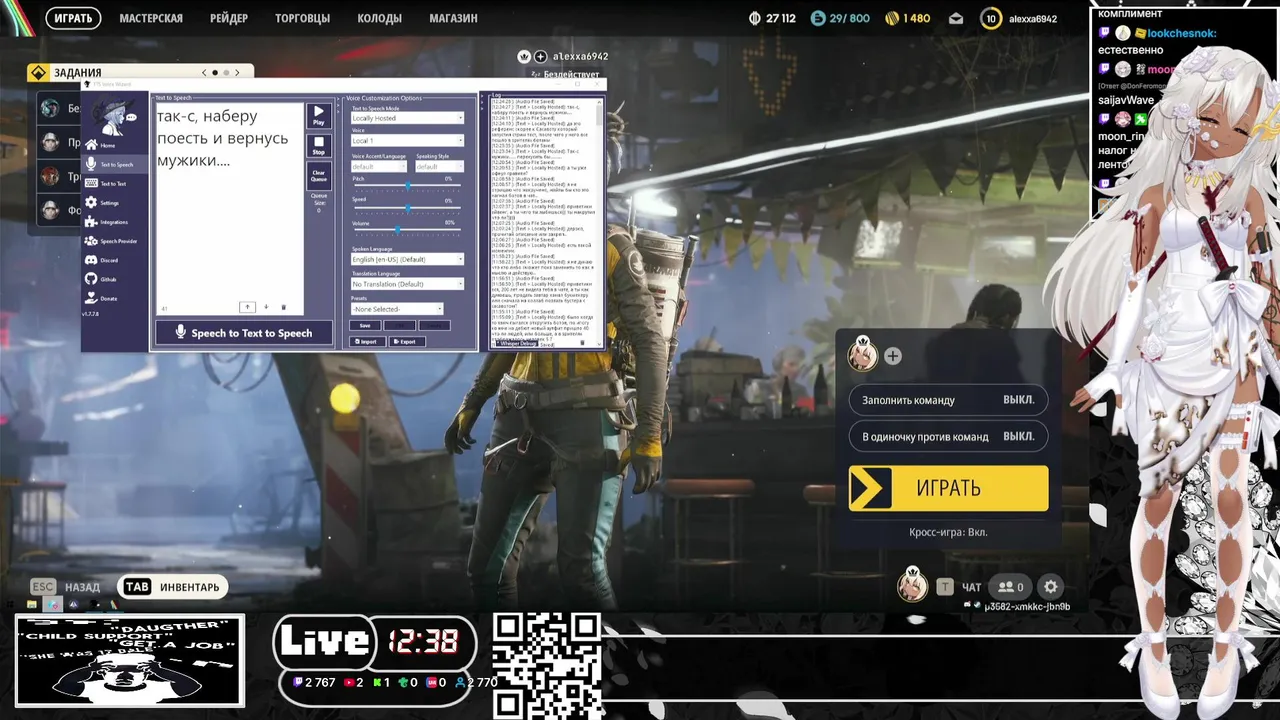Start Speech to Text to Speech
Image resolution: width=1280 pixels, height=720 pixels.
point(244,333)
